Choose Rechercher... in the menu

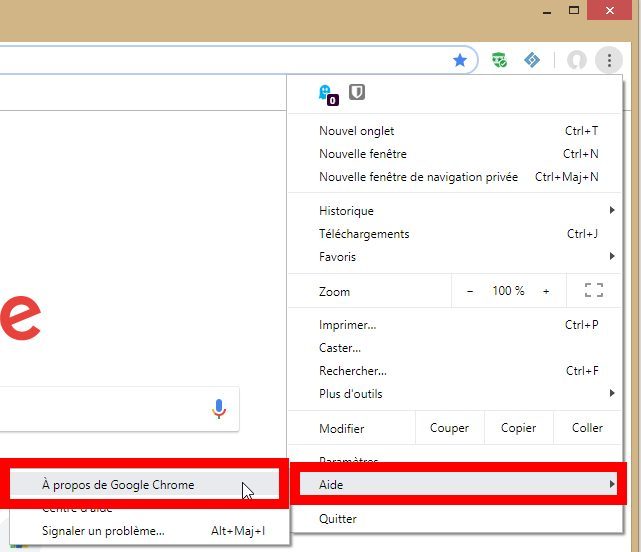[x=455, y=370]
